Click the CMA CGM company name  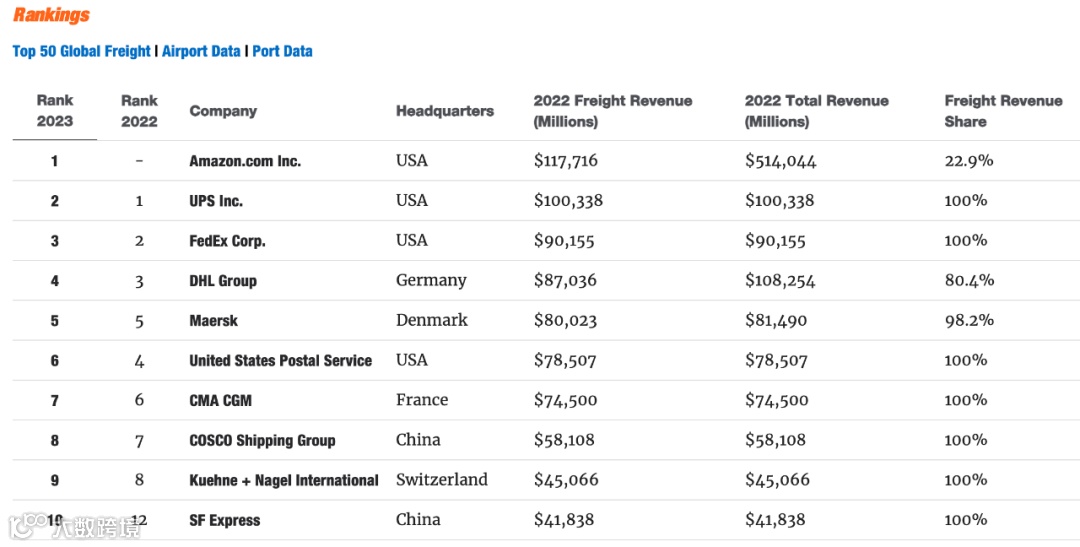point(220,401)
